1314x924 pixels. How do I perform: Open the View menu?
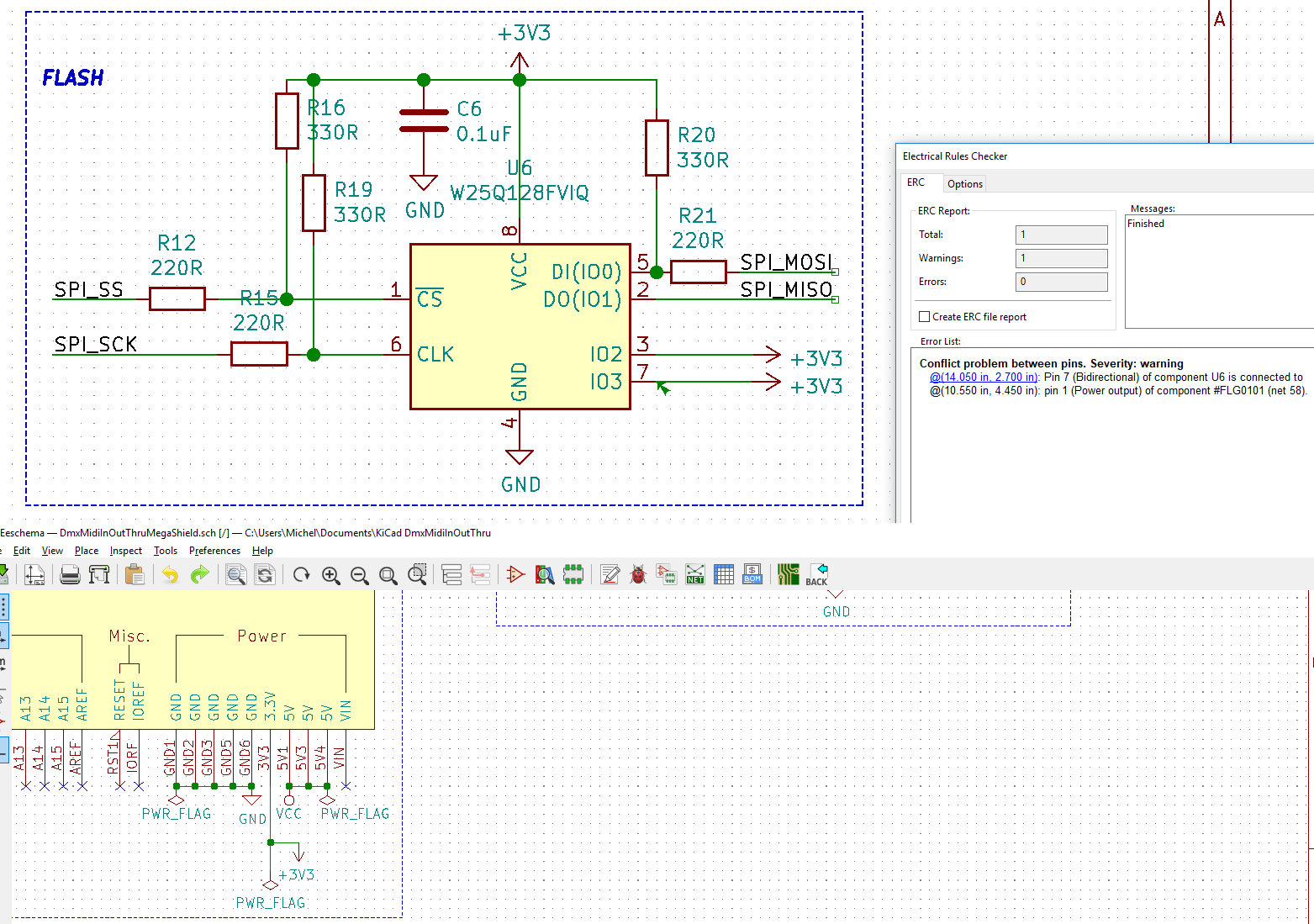click(x=52, y=551)
